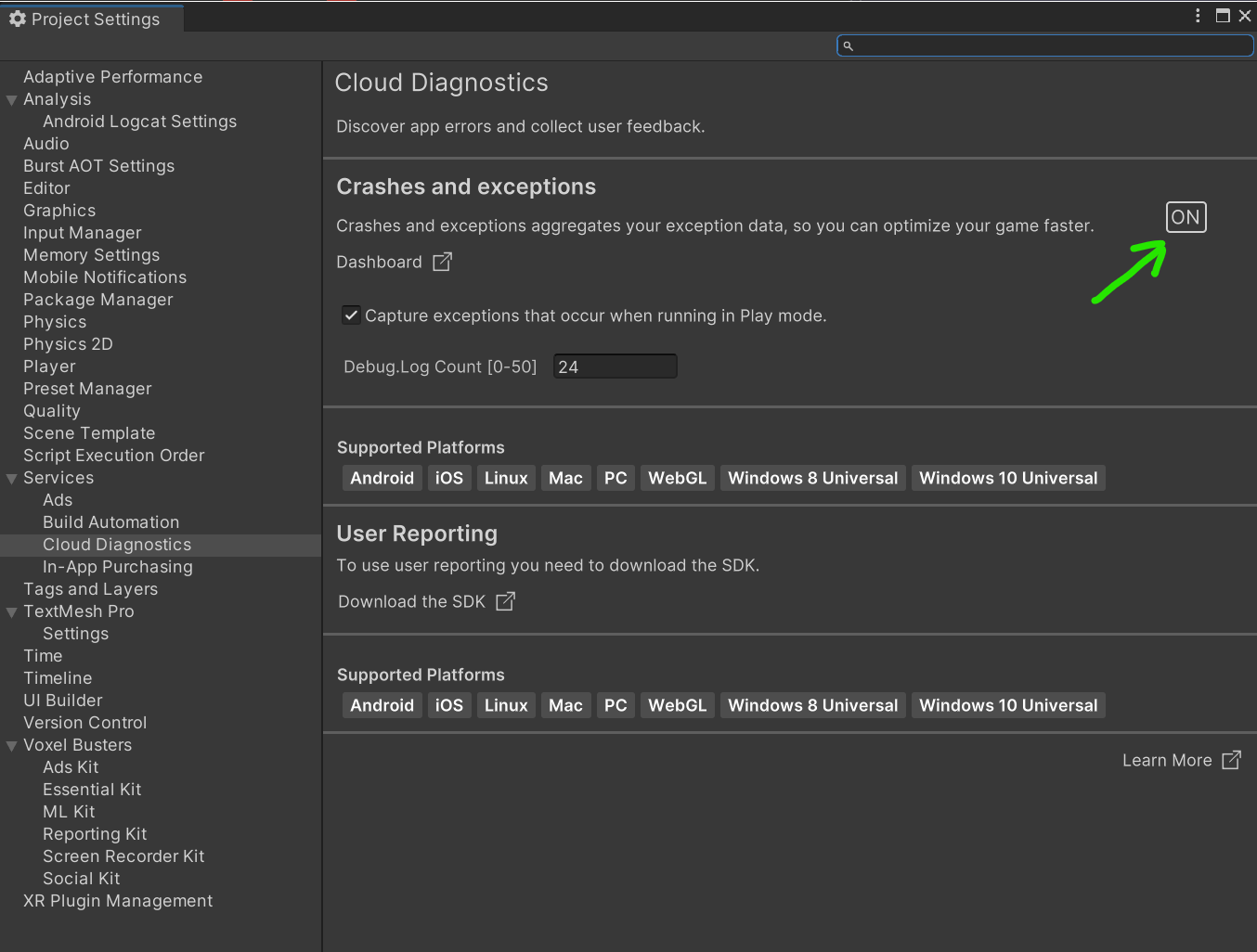Click the Learn More external link icon
This screenshot has width=1257, height=952.
(1231, 761)
